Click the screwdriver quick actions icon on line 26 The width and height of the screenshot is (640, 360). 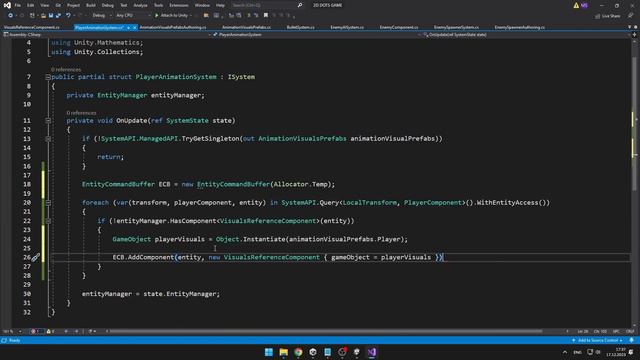pyautogui.click(x=36, y=257)
